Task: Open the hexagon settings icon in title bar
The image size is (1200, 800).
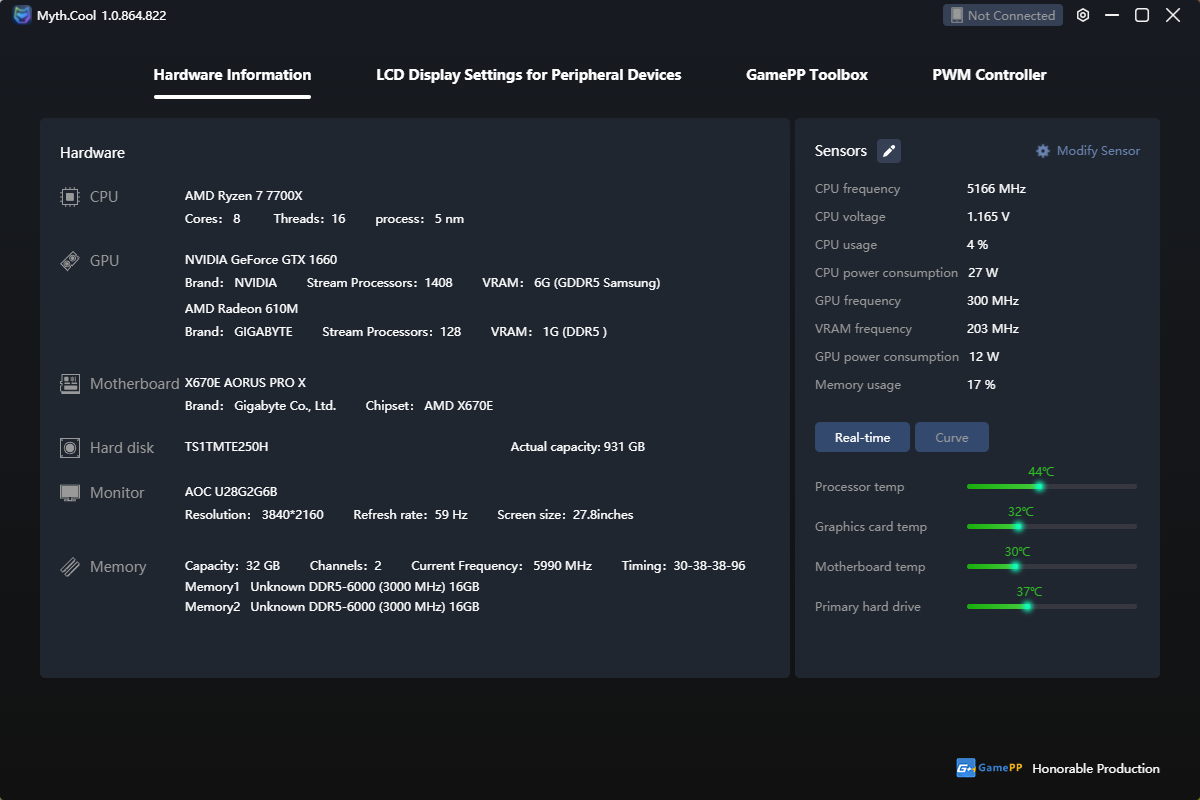Action: (x=1083, y=15)
